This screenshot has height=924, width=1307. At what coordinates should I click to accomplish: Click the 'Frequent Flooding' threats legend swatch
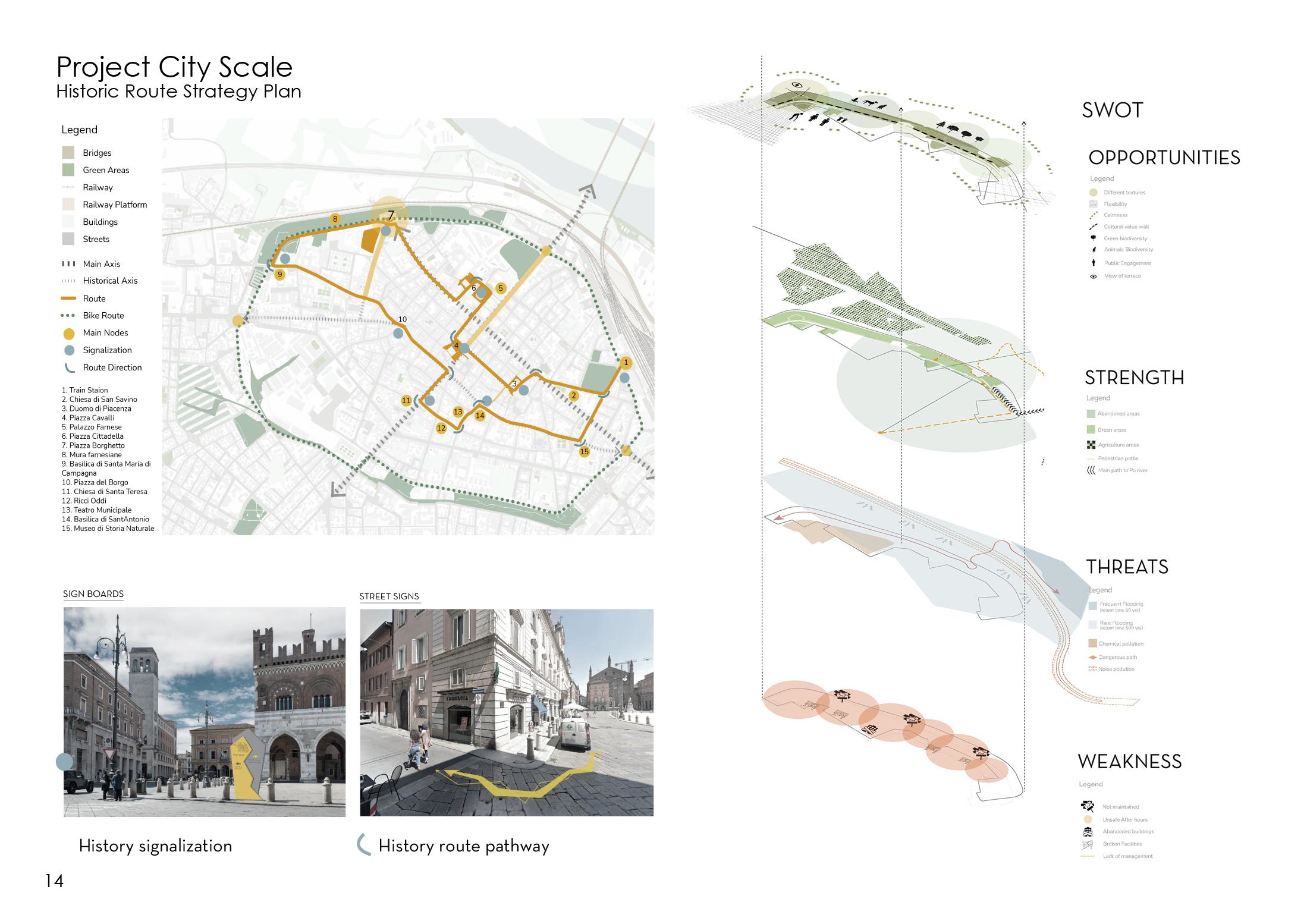1093,606
